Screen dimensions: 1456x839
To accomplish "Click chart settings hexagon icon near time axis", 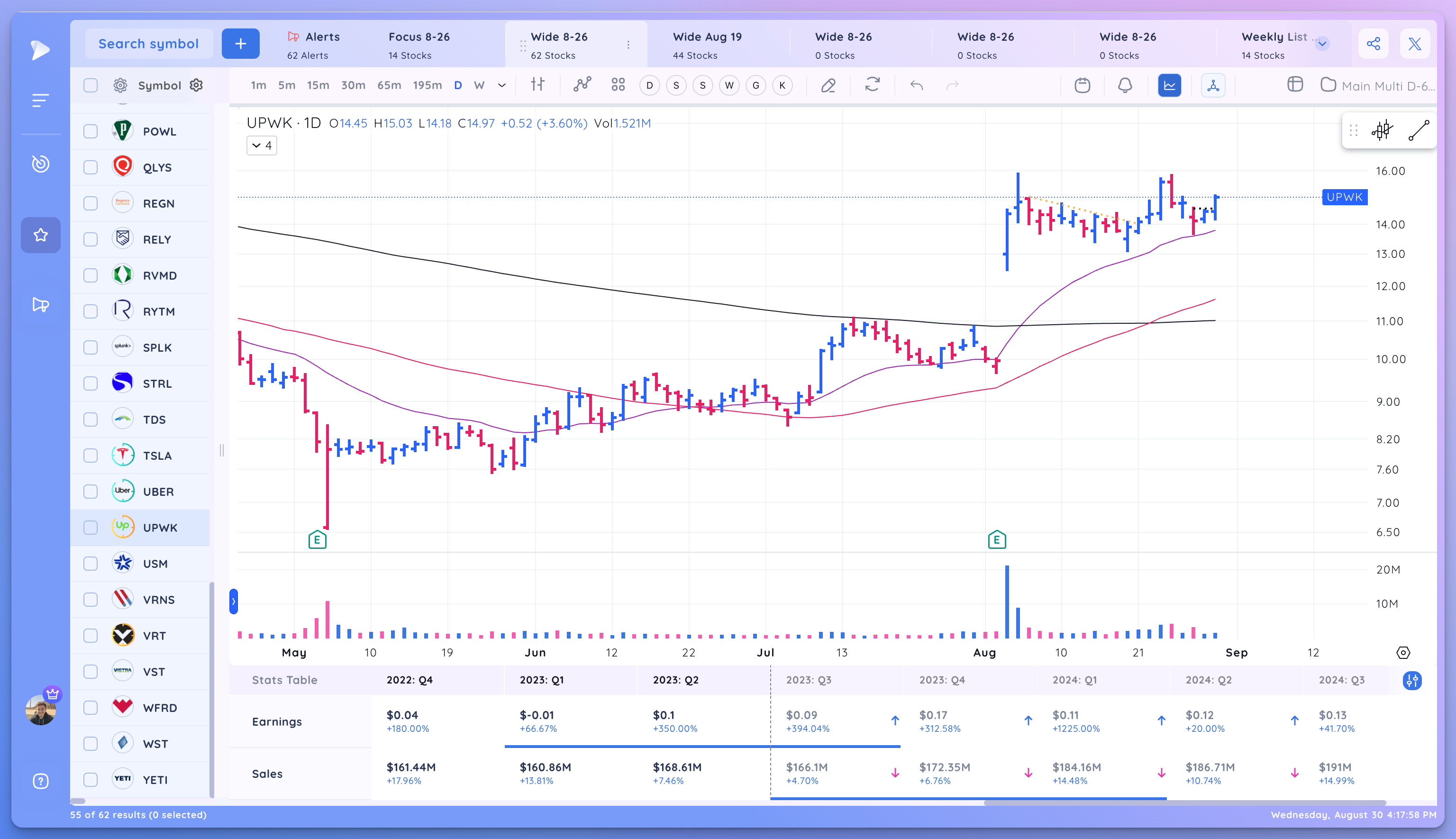I will pos(1403,653).
